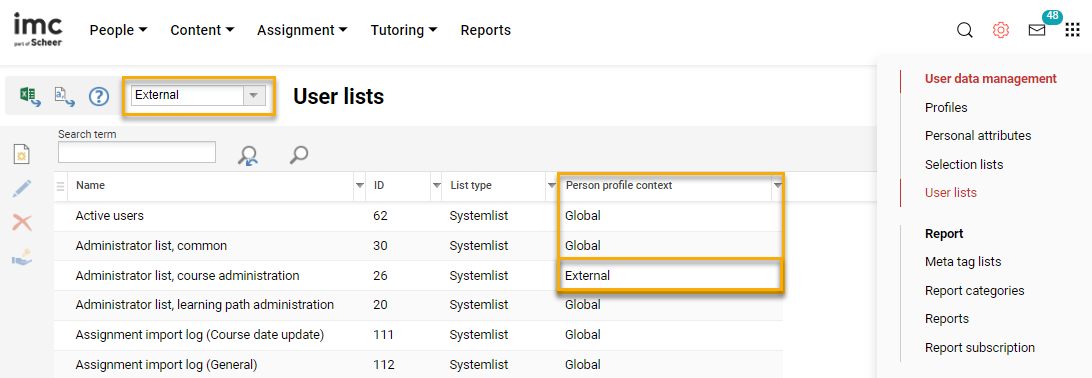Go to Selection lists link
Viewport: 1092px width, 378px height.
pyautogui.click(x=964, y=165)
